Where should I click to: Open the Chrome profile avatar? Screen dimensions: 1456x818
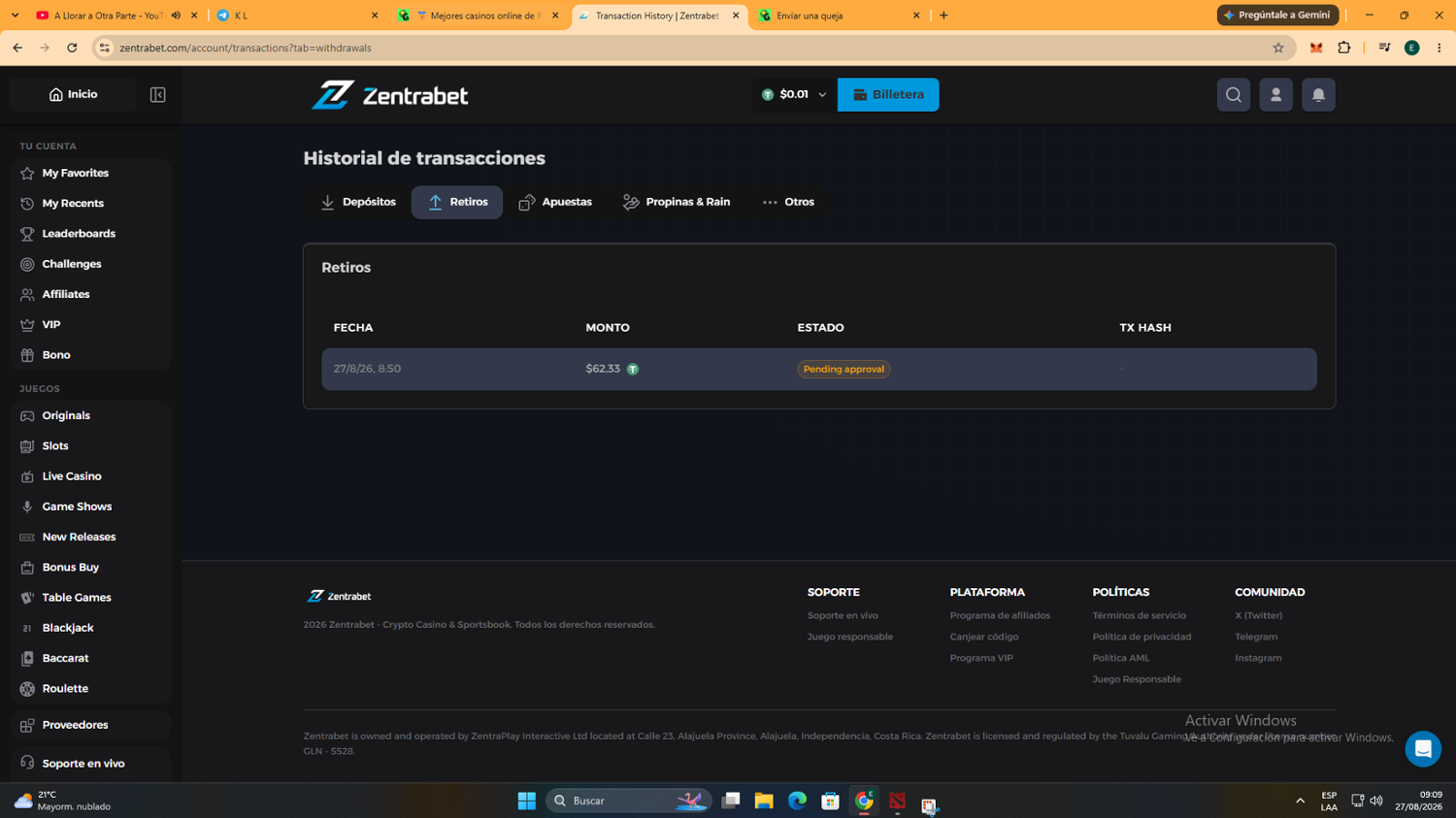tap(1412, 48)
